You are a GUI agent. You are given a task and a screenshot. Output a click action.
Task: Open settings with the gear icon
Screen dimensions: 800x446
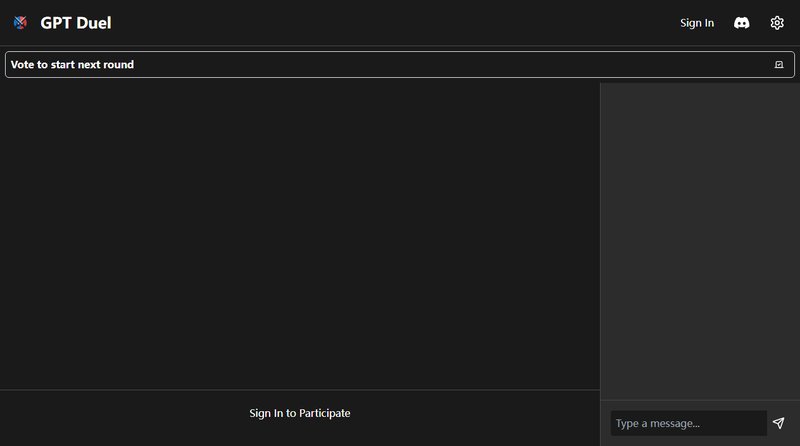(777, 23)
